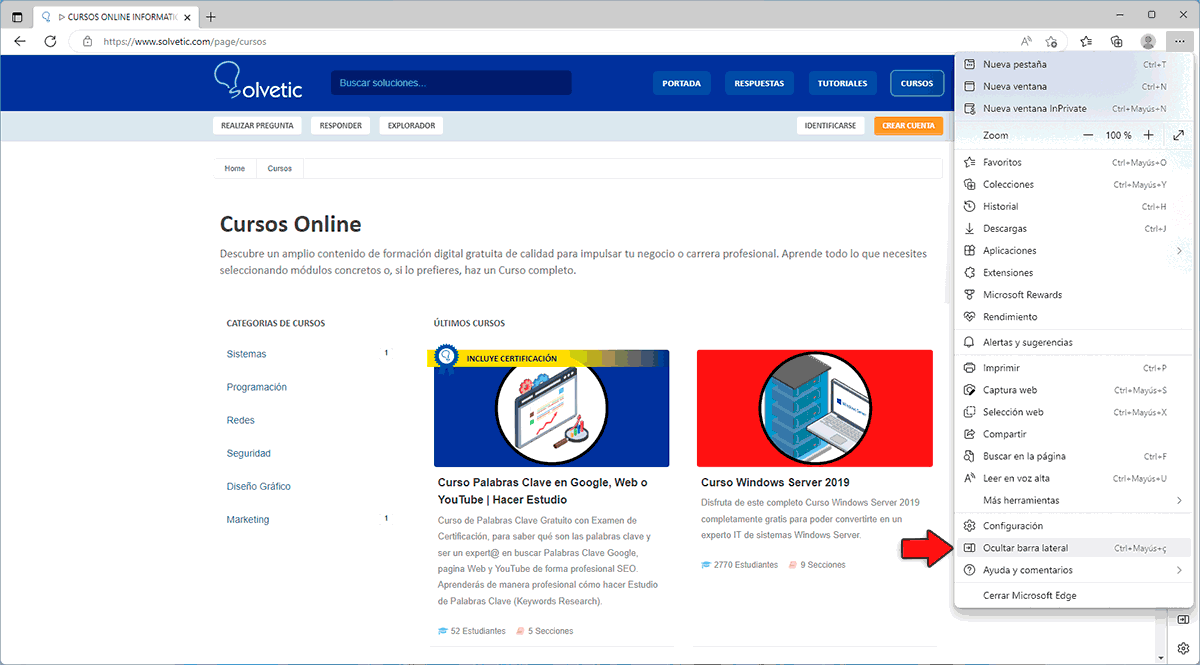Click the browser back arrow
Image resolution: width=1200 pixels, height=665 pixels.
(20, 42)
